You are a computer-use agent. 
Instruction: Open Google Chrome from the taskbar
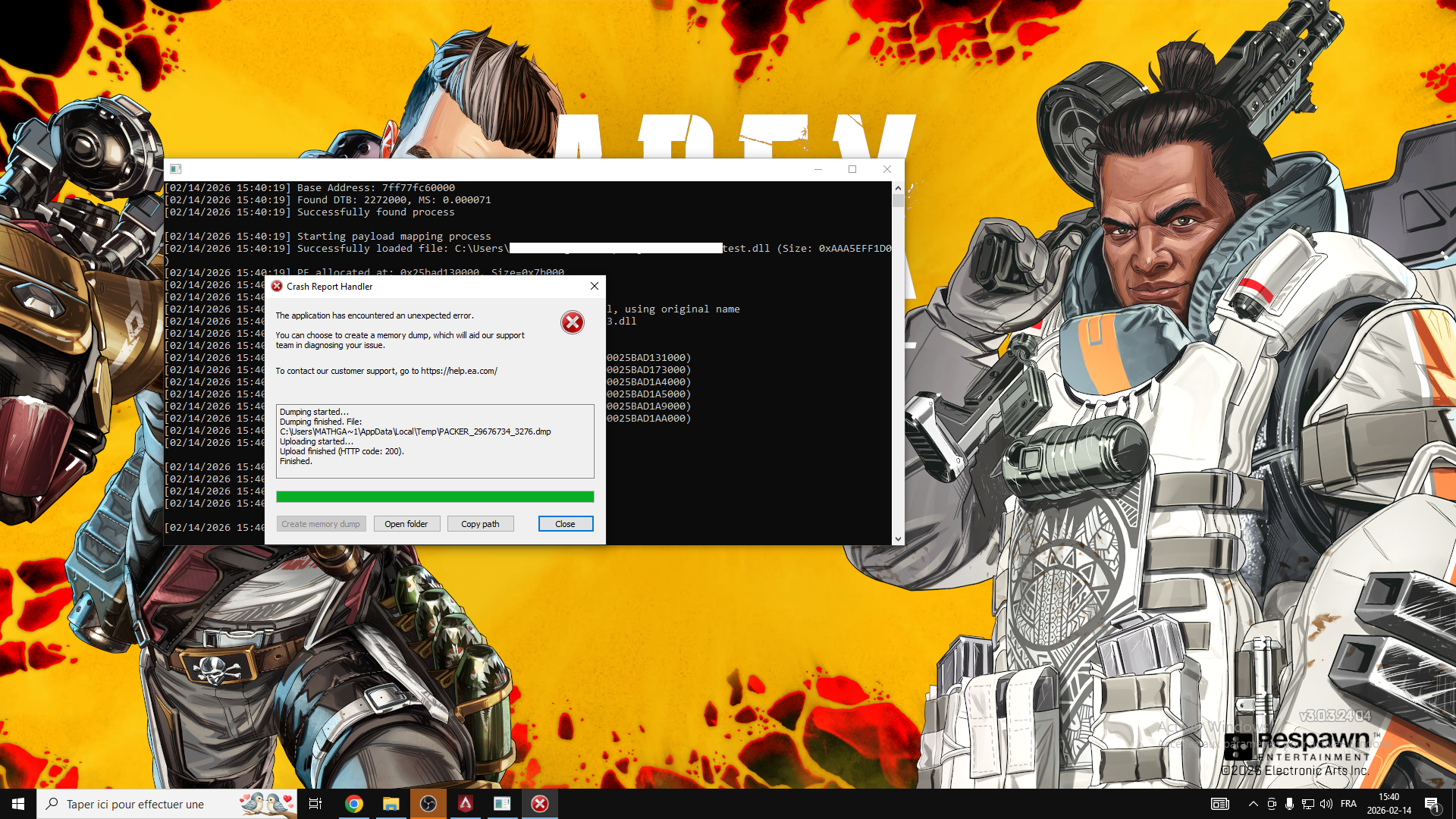pyautogui.click(x=353, y=804)
